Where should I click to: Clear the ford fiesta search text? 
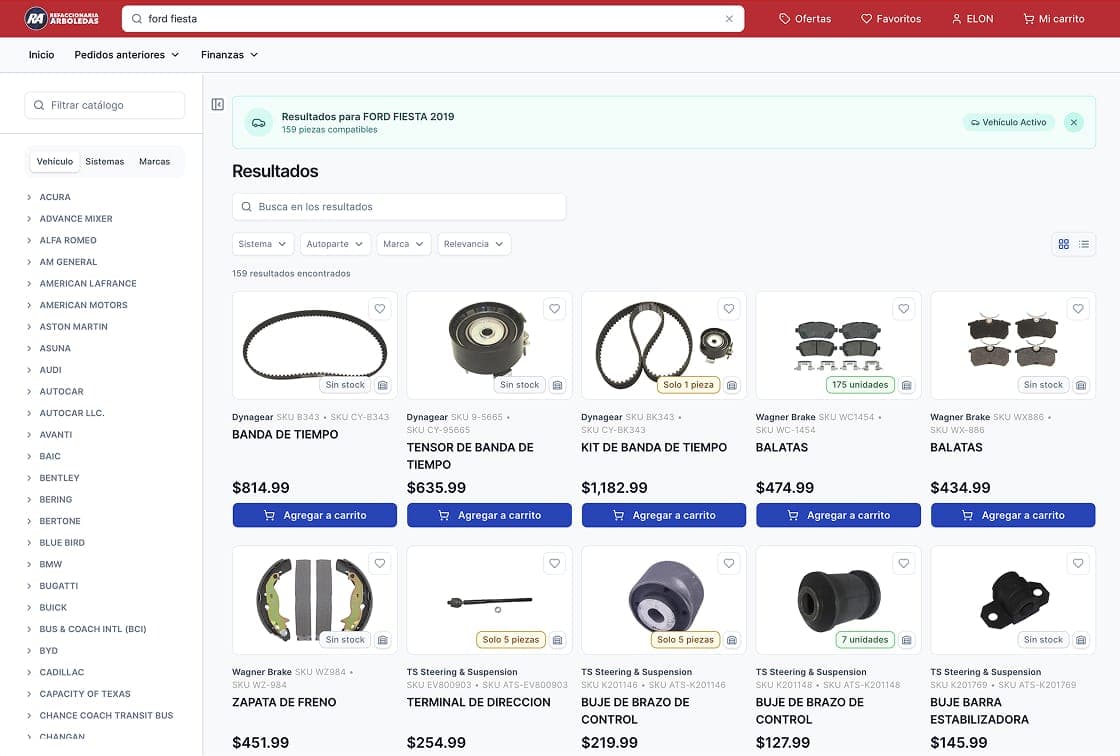tap(729, 19)
